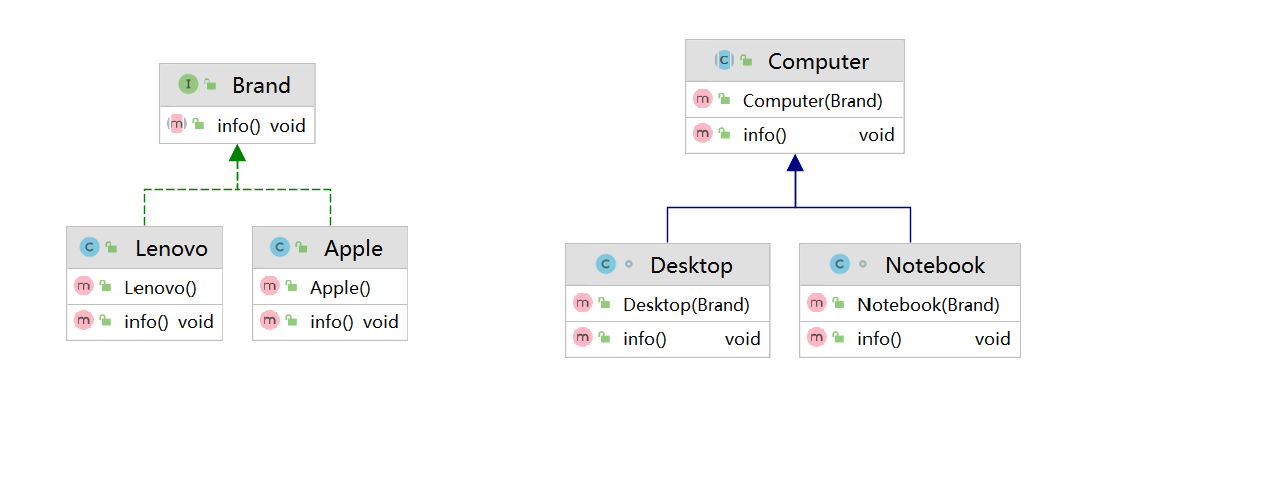The height and width of the screenshot is (494, 1275).
Task: Click the method icon of info() in Desktop box
Action: coord(583,338)
